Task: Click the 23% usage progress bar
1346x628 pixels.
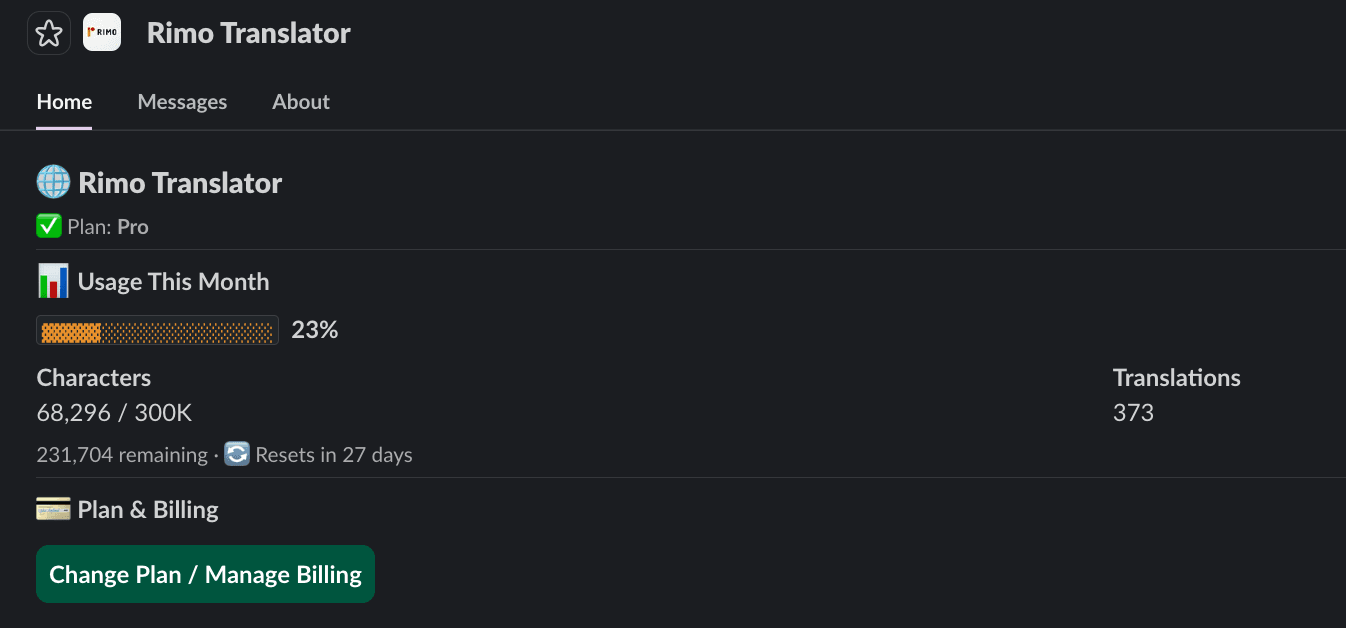Action: [x=157, y=330]
